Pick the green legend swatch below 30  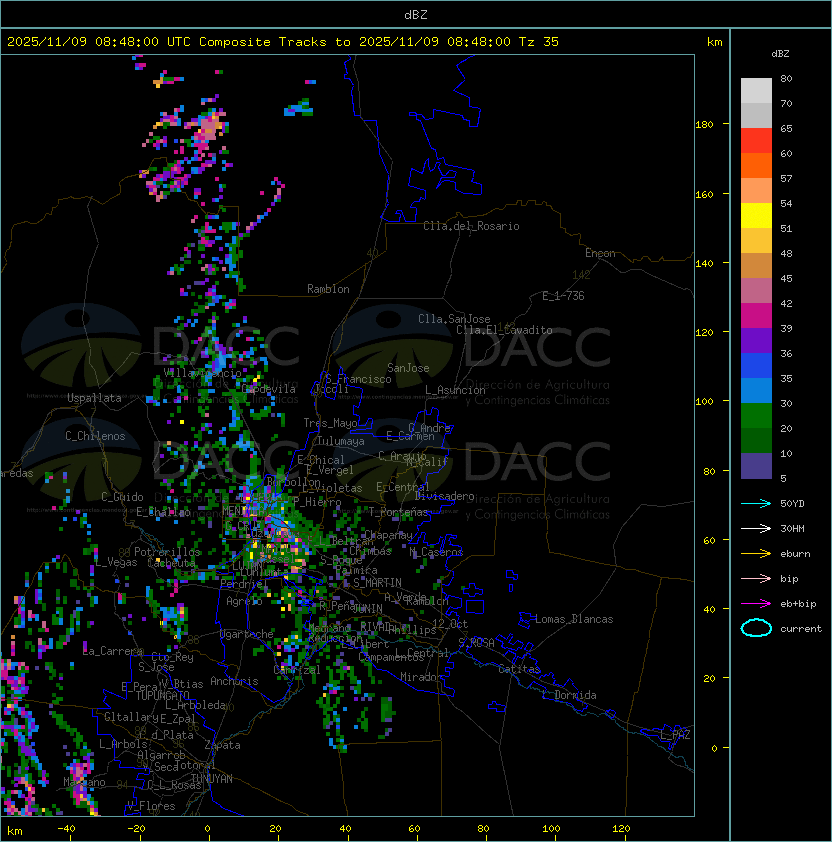pyautogui.click(x=756, y=416)
